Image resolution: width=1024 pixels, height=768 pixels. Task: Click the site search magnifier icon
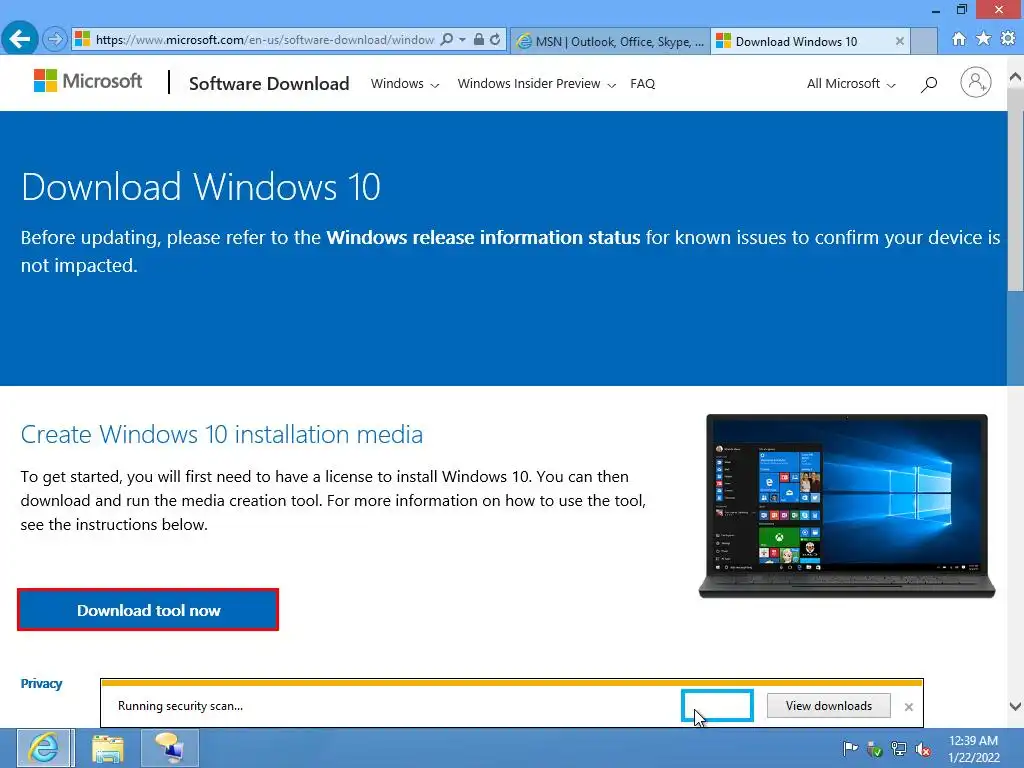tap(929, 84)
